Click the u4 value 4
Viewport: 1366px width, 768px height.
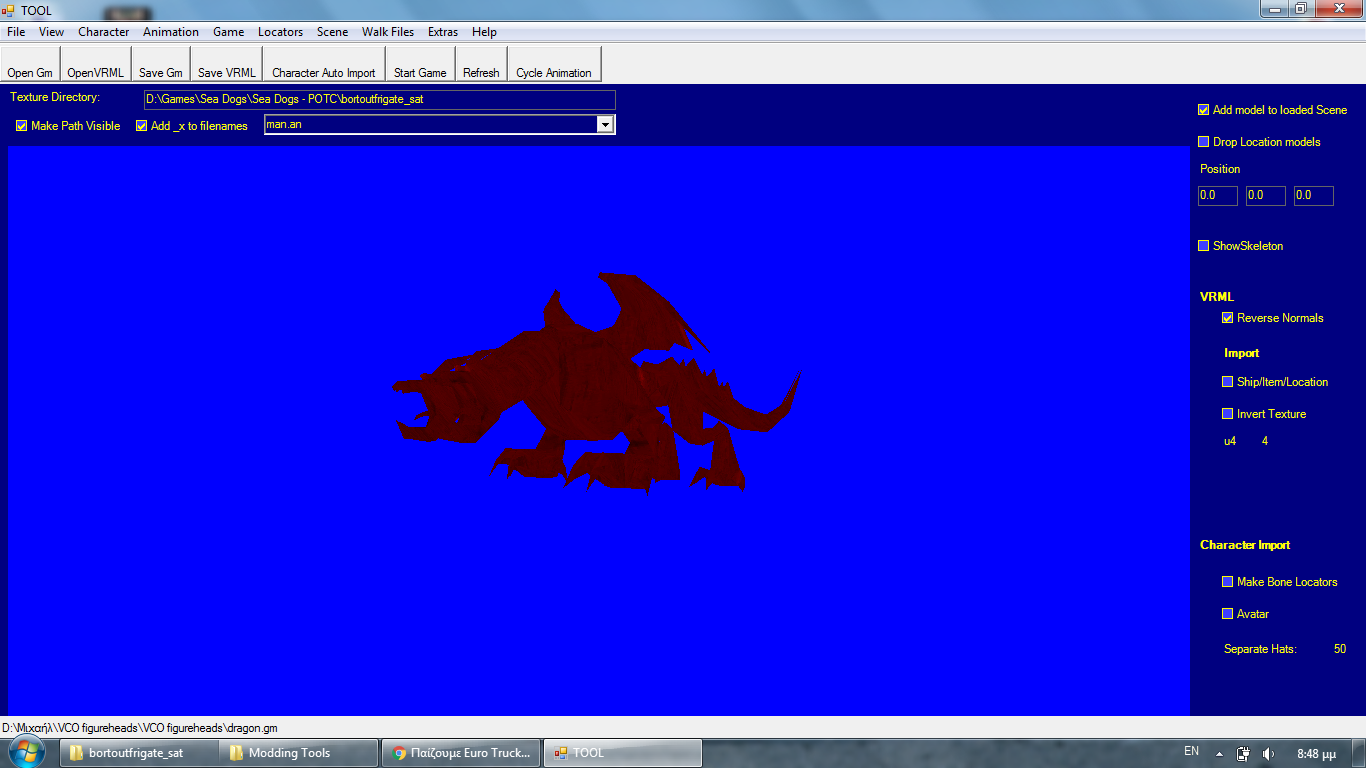1265,441
